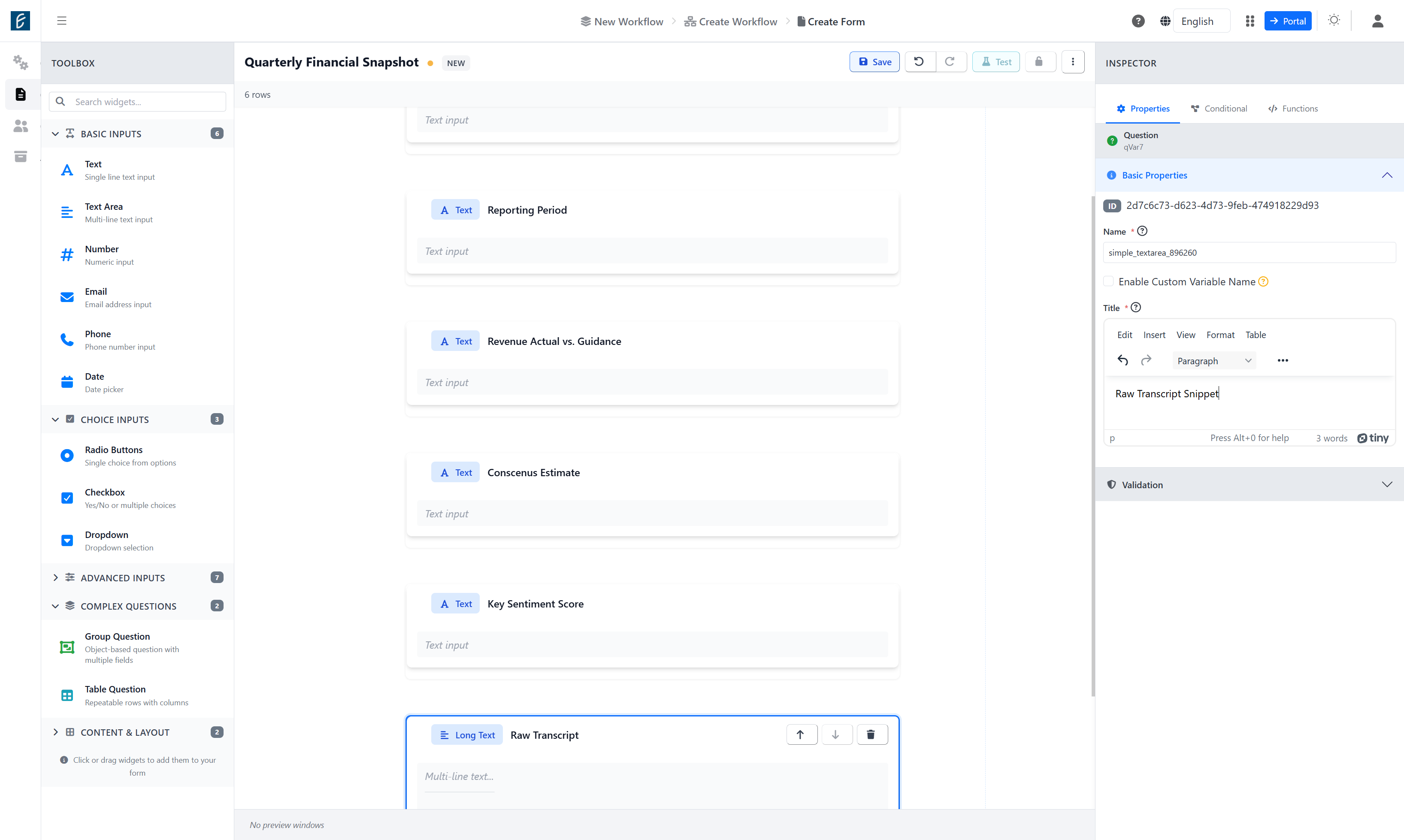
Task: Enable Custom Variable Name checkbox
Action: coord(1109,281)
